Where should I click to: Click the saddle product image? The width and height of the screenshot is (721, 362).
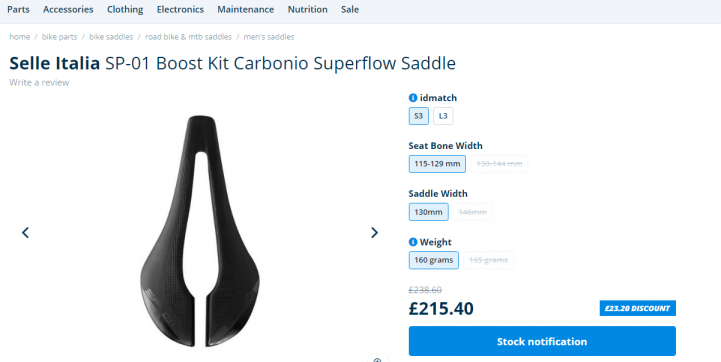200,231
